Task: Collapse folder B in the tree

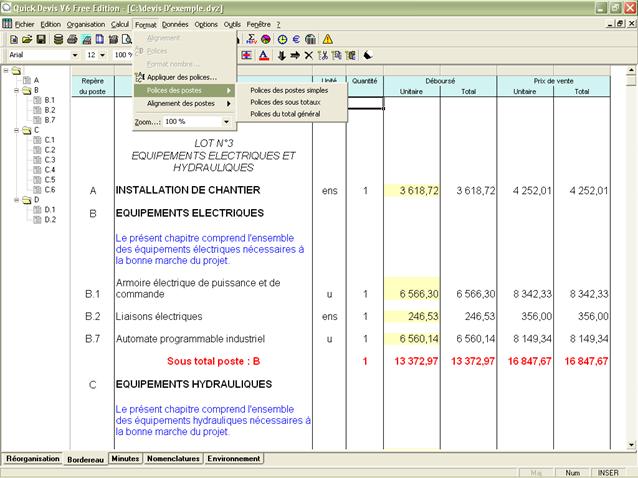Action: point(17,90)
